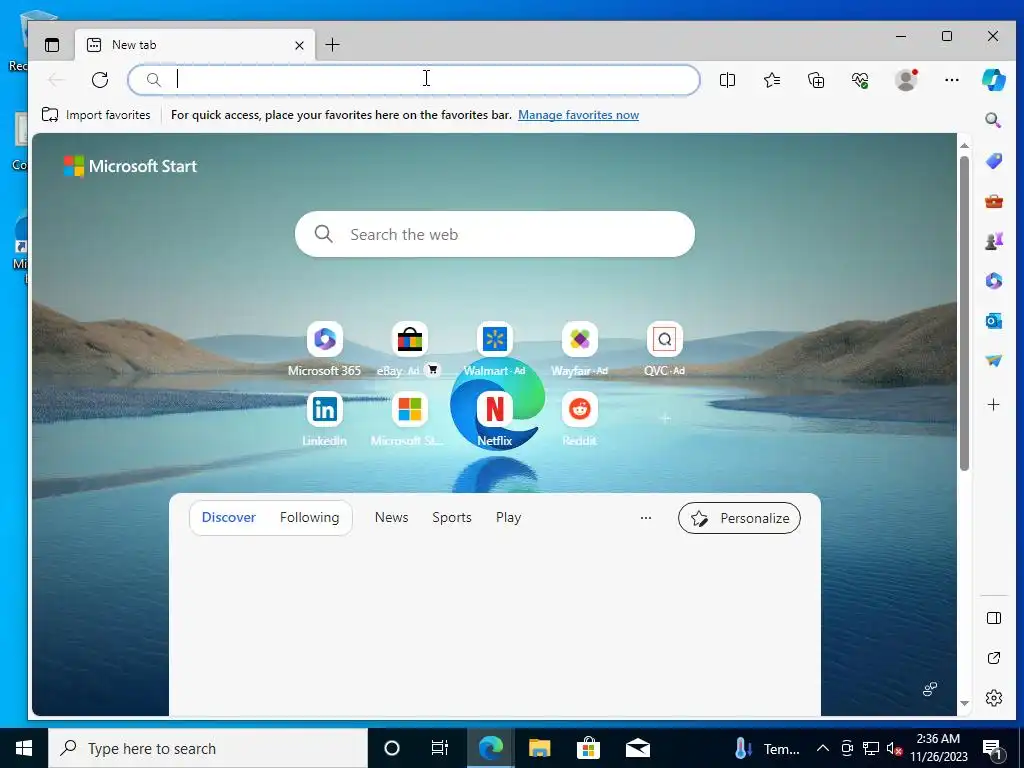This screenshot has height=768, width=1024.
Task: Open the Favorites star icon
Action: pyautogui.click(x=772, y=80)
